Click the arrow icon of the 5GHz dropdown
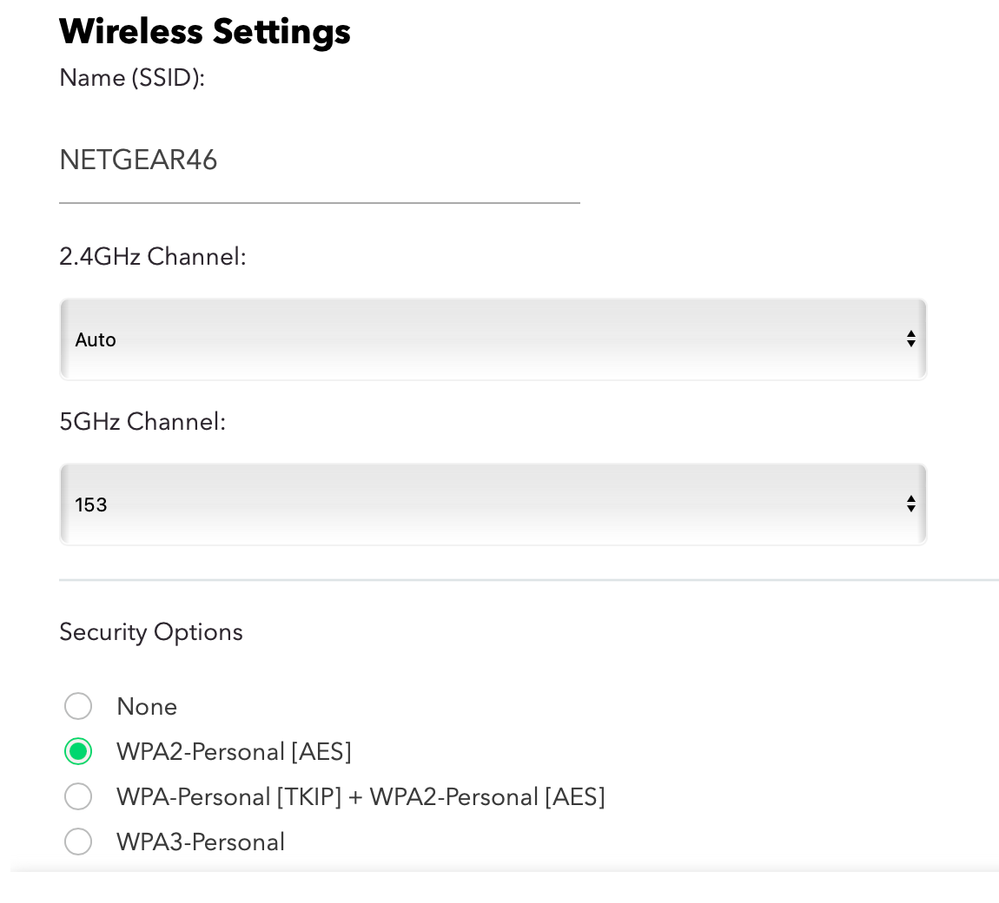This screenshot has height=903, width=999. pos(910,505)
